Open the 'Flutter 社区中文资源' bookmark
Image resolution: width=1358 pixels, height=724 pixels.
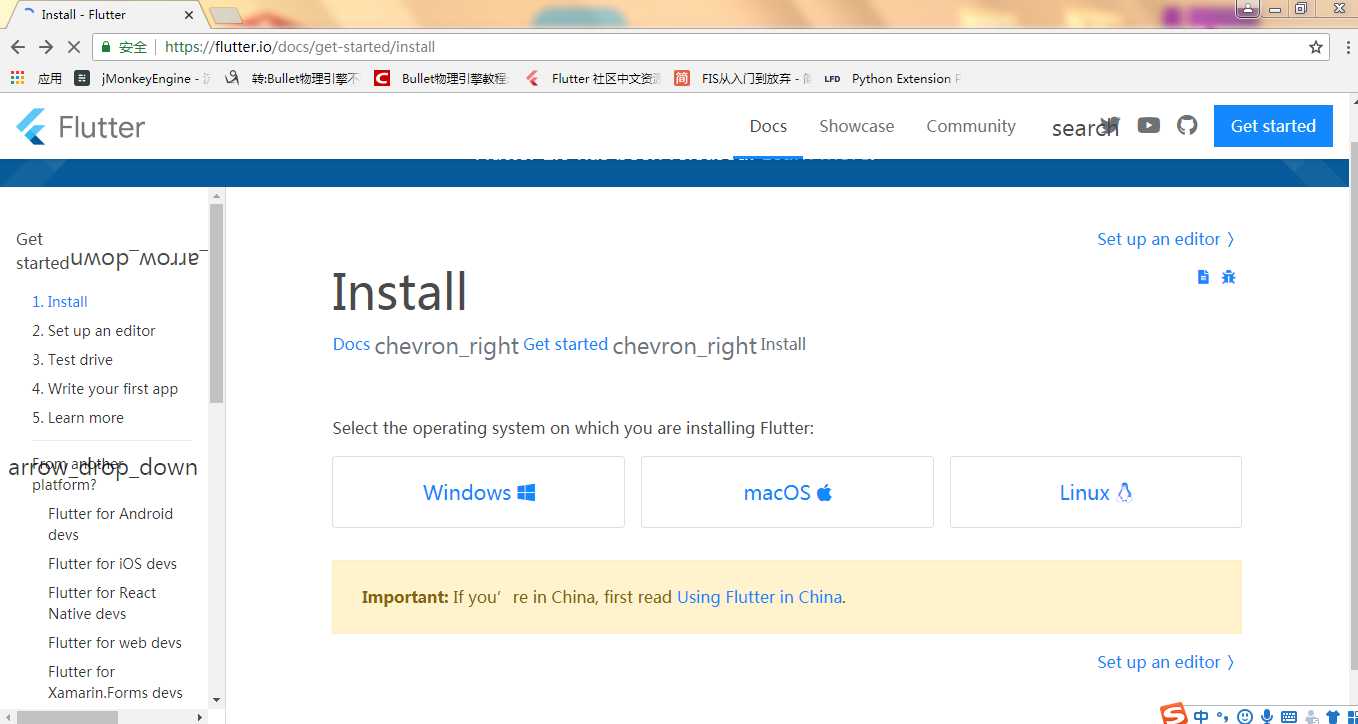593,78
